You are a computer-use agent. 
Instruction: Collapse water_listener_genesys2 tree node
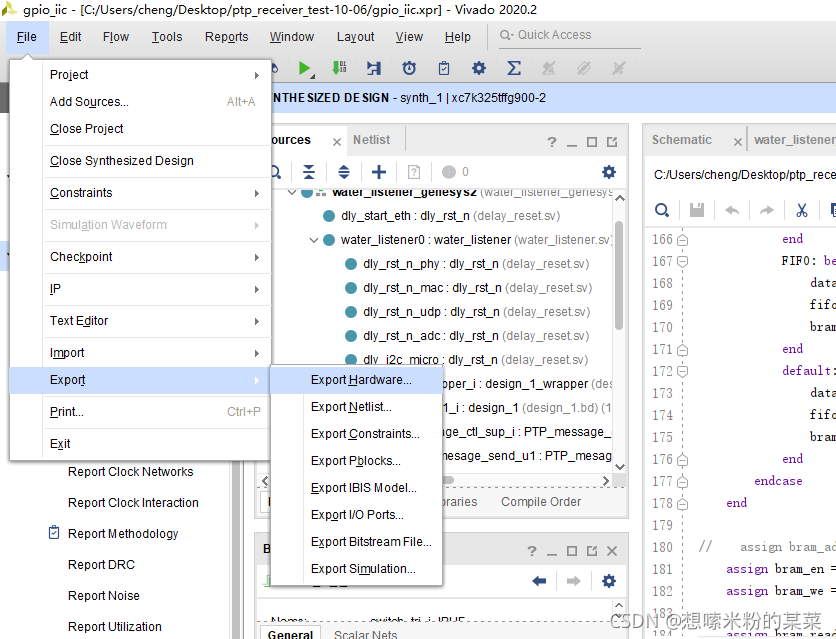pyautogui.click(x=292, y=192)
